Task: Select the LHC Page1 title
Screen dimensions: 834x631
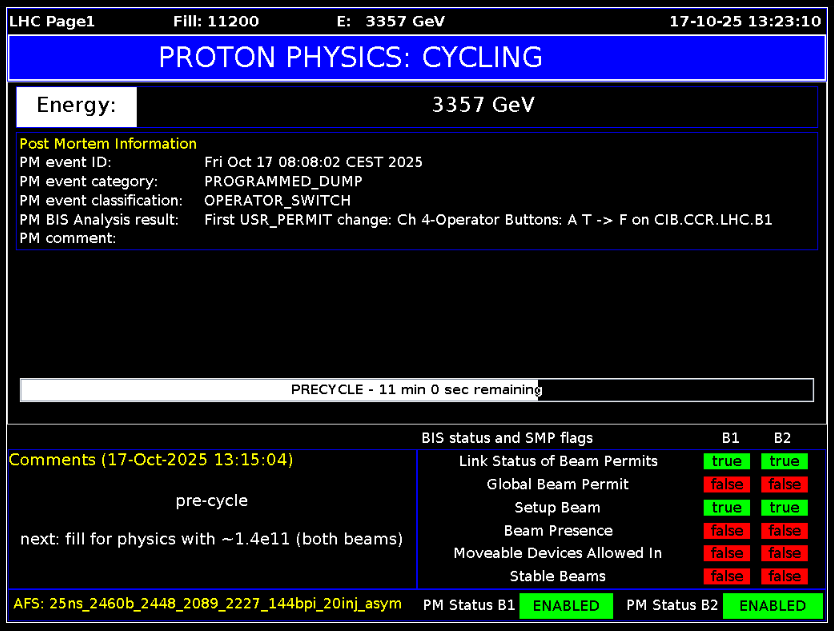Action: (52, 21)
